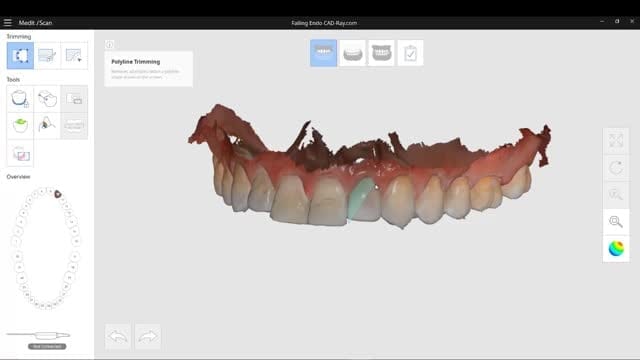The height and width of the screenshot is (360, 640).
Task: Click the magnifier zoom icon
Action: coord(616,222)
